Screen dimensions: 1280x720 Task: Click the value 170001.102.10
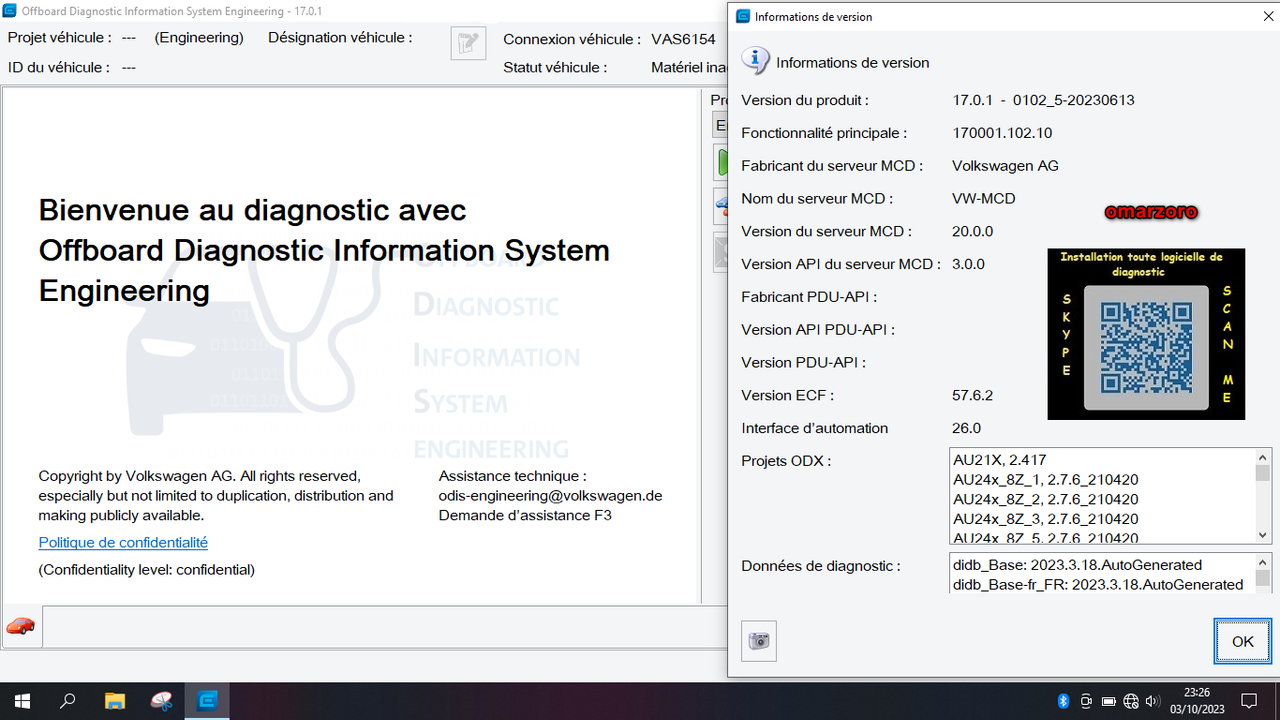point(1002,133)
